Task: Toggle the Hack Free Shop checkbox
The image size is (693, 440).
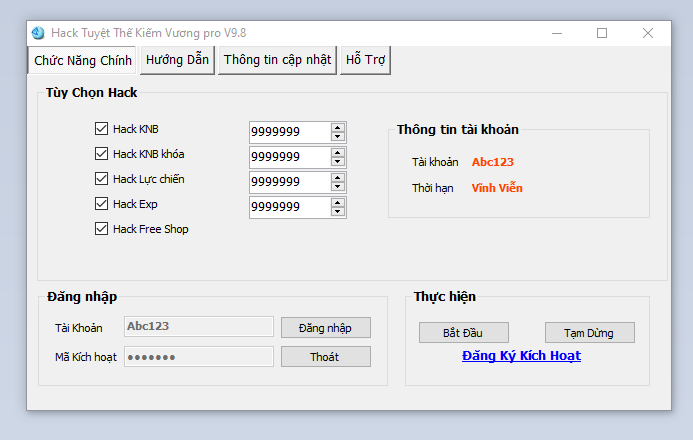Action: coord(101,229)
